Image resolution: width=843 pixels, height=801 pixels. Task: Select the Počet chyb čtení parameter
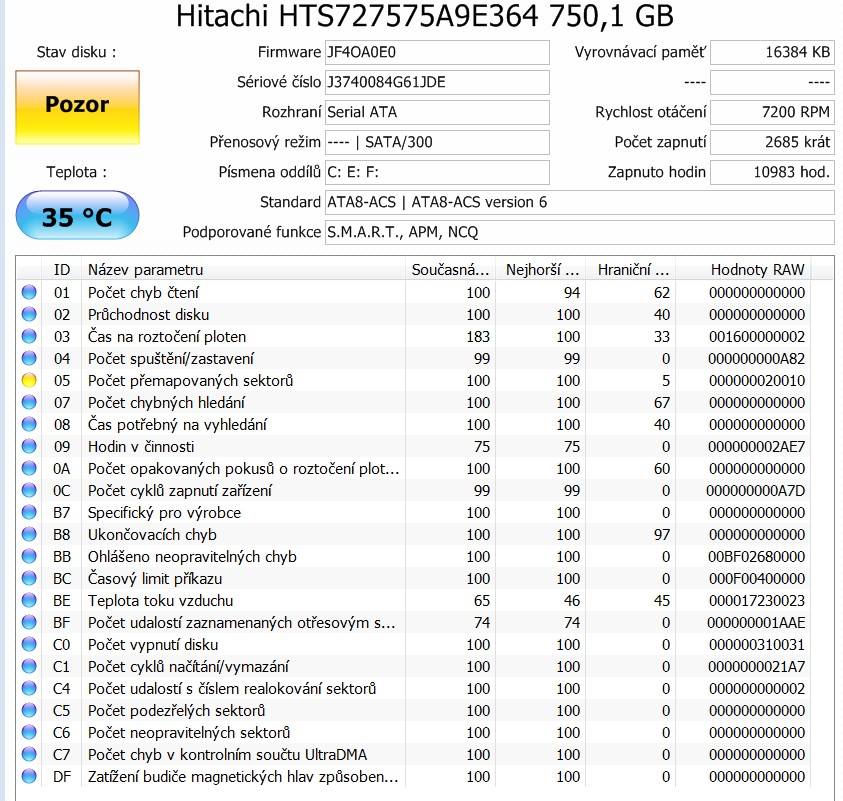pyautogui.click(x=144, y=292)
